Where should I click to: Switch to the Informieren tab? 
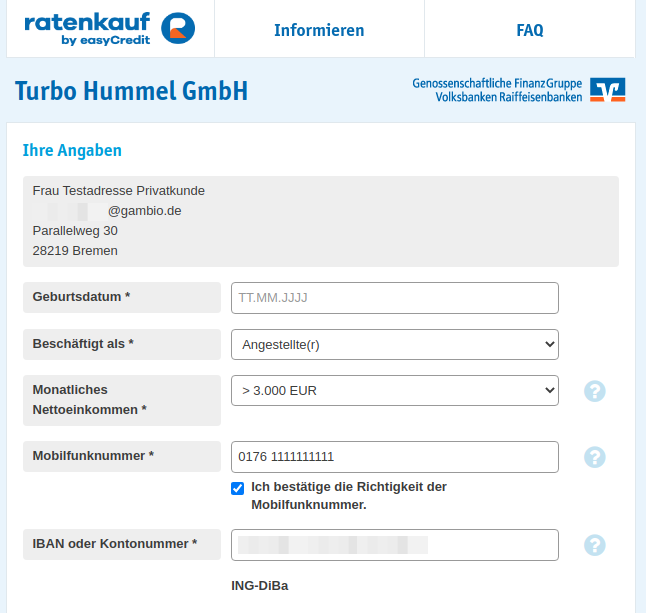319,30
